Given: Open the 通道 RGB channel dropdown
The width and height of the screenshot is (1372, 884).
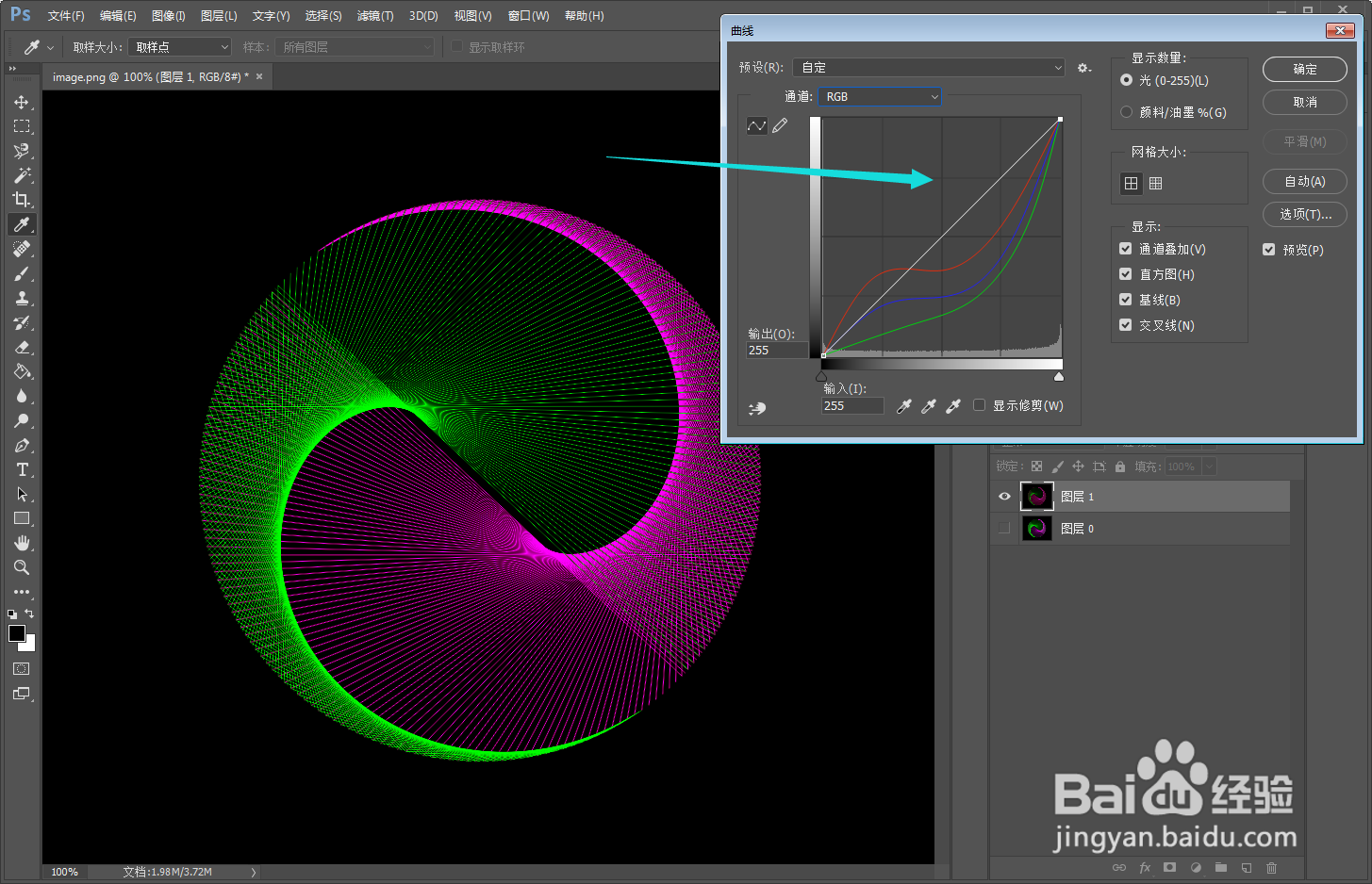Looking at the screenshot, I should pos(880,97).
